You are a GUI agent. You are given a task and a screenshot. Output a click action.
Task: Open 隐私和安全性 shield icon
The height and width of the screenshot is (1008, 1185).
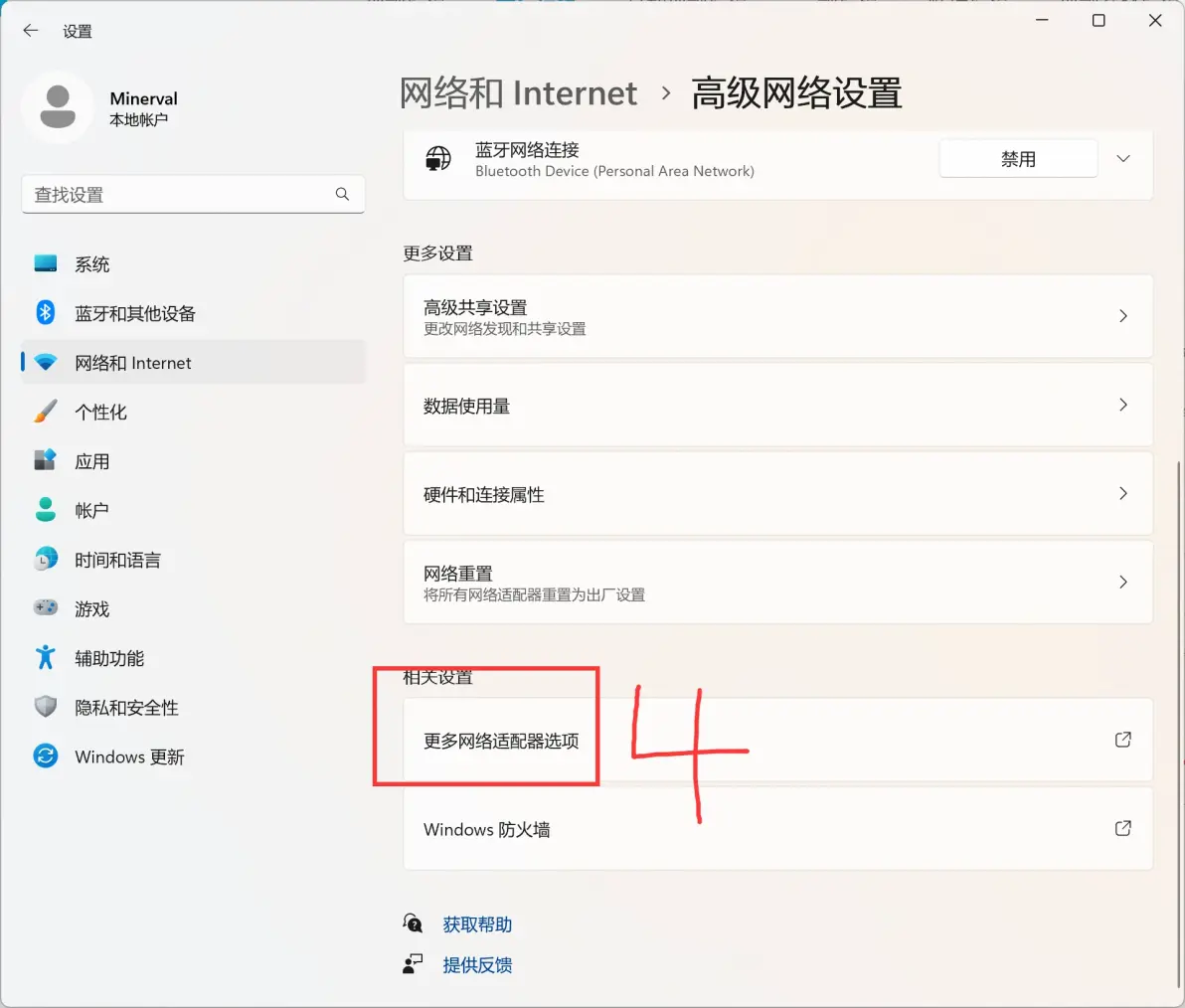tap(46, 707)
